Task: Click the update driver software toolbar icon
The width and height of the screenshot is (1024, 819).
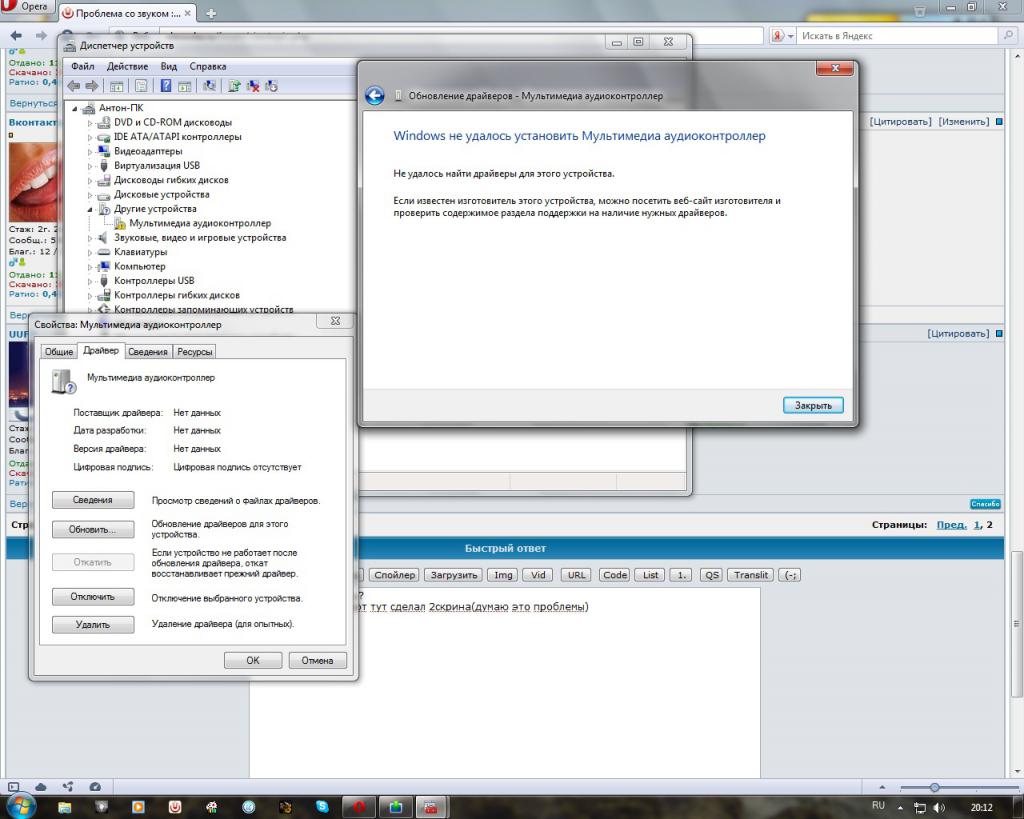Action: pos(234,87)
